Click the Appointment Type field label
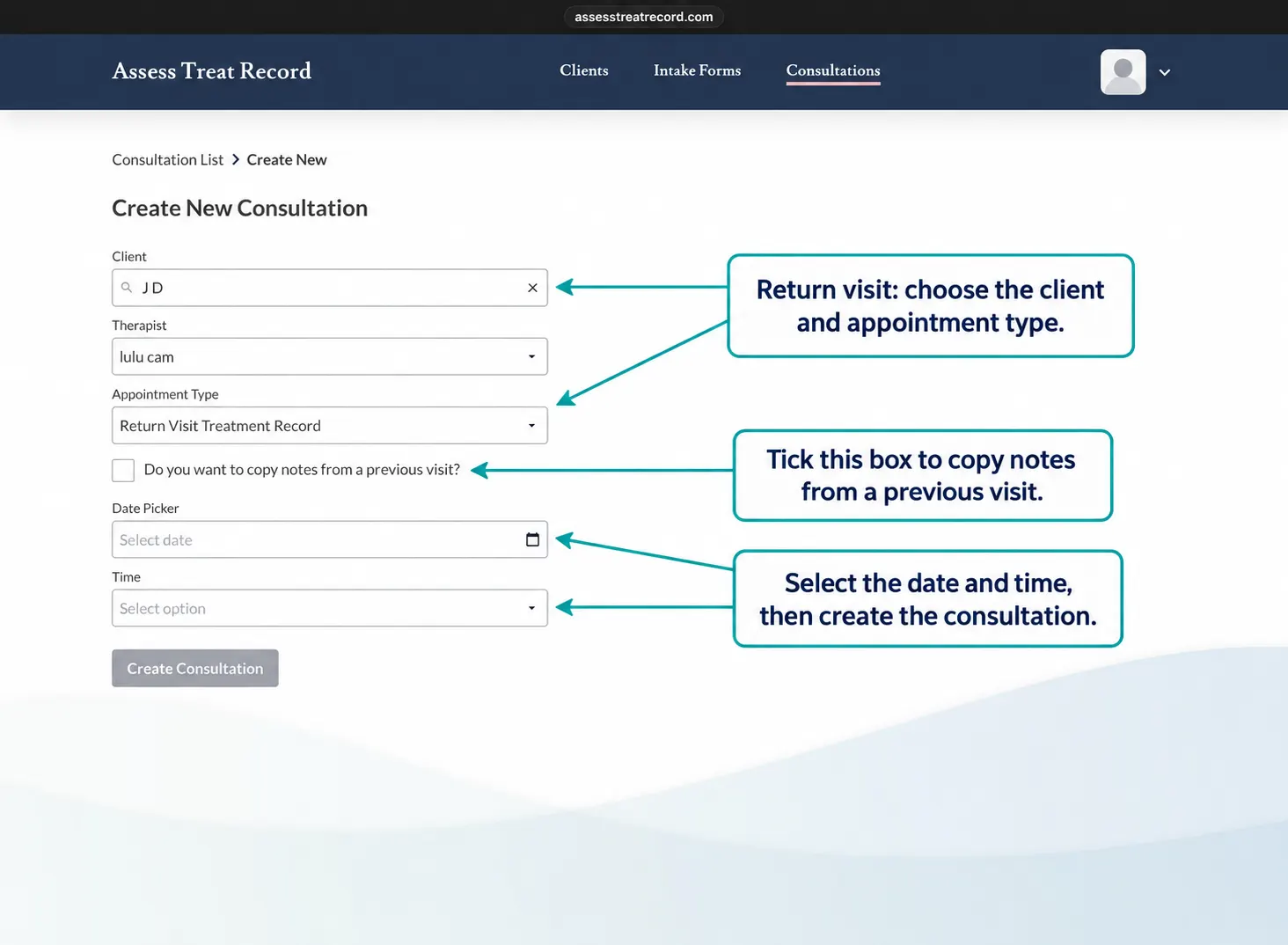 pos(165,394)
